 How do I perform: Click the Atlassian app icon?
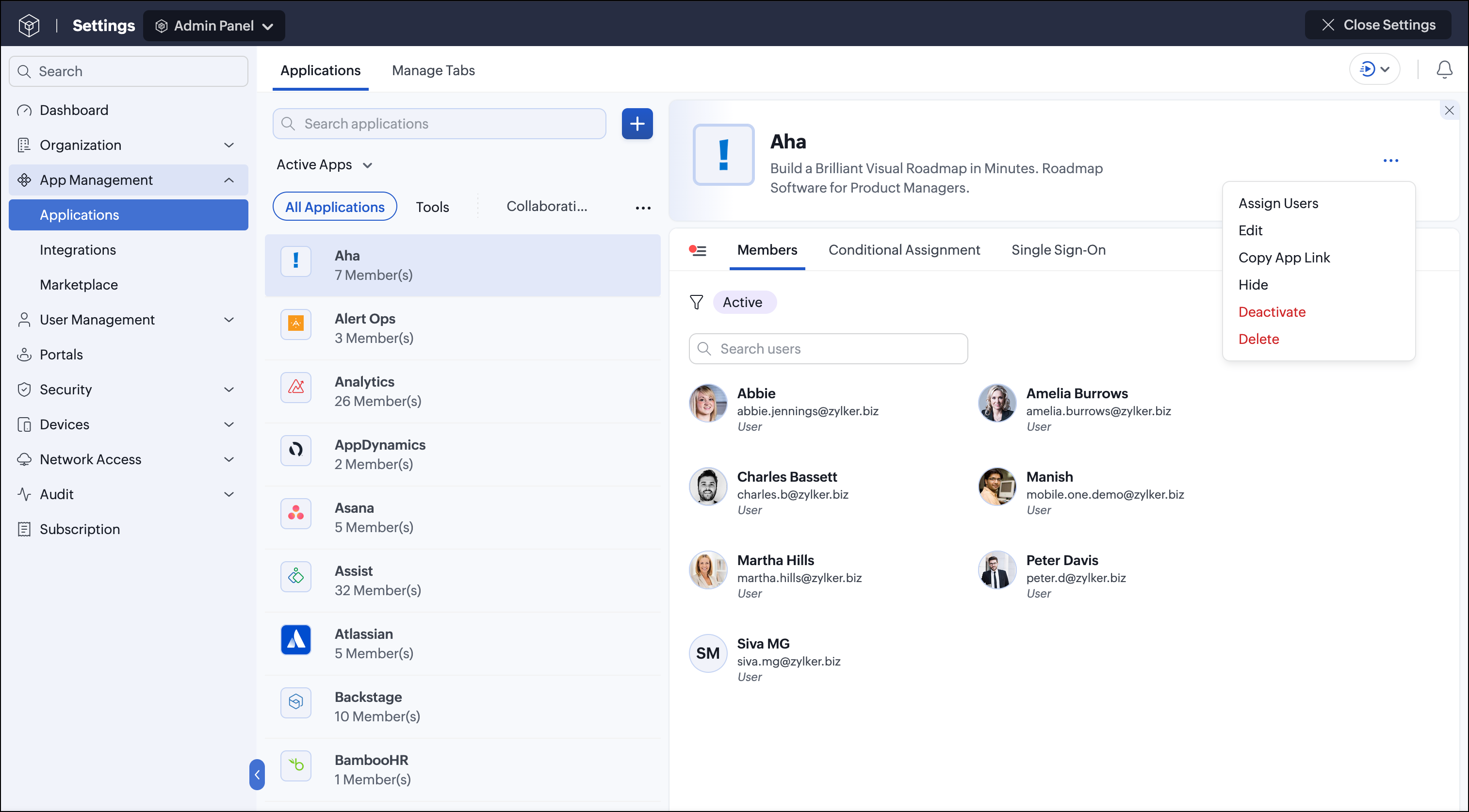(x=296, y=640)
